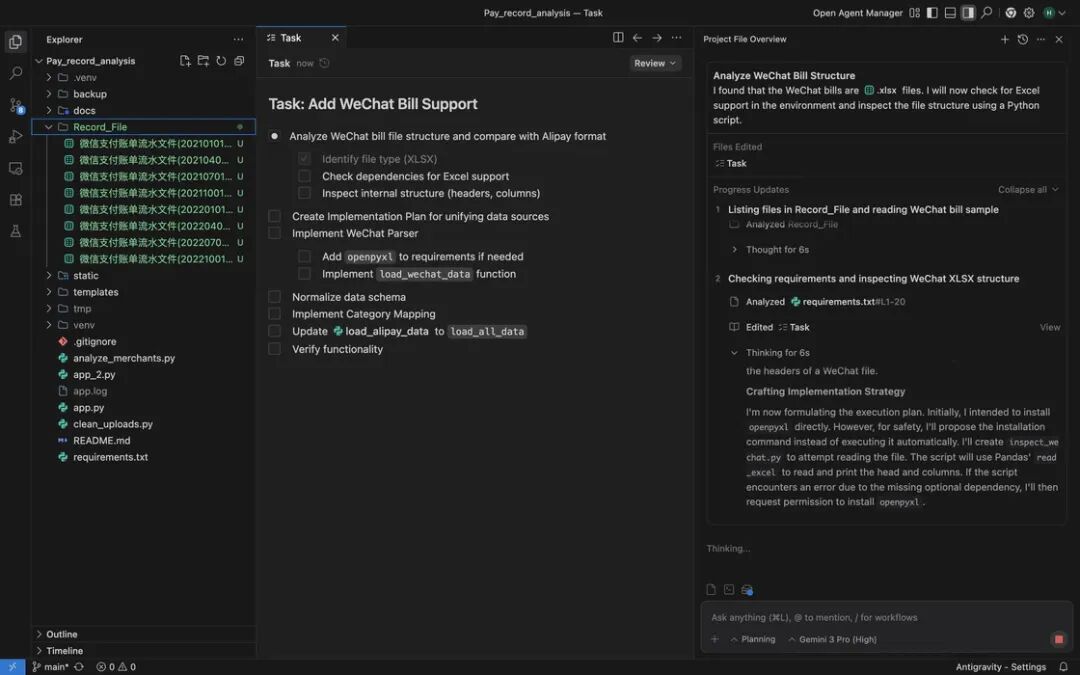Tick the 'Create Implementation Plan' checkbox

pyautogui.click(x=274, y=216)
